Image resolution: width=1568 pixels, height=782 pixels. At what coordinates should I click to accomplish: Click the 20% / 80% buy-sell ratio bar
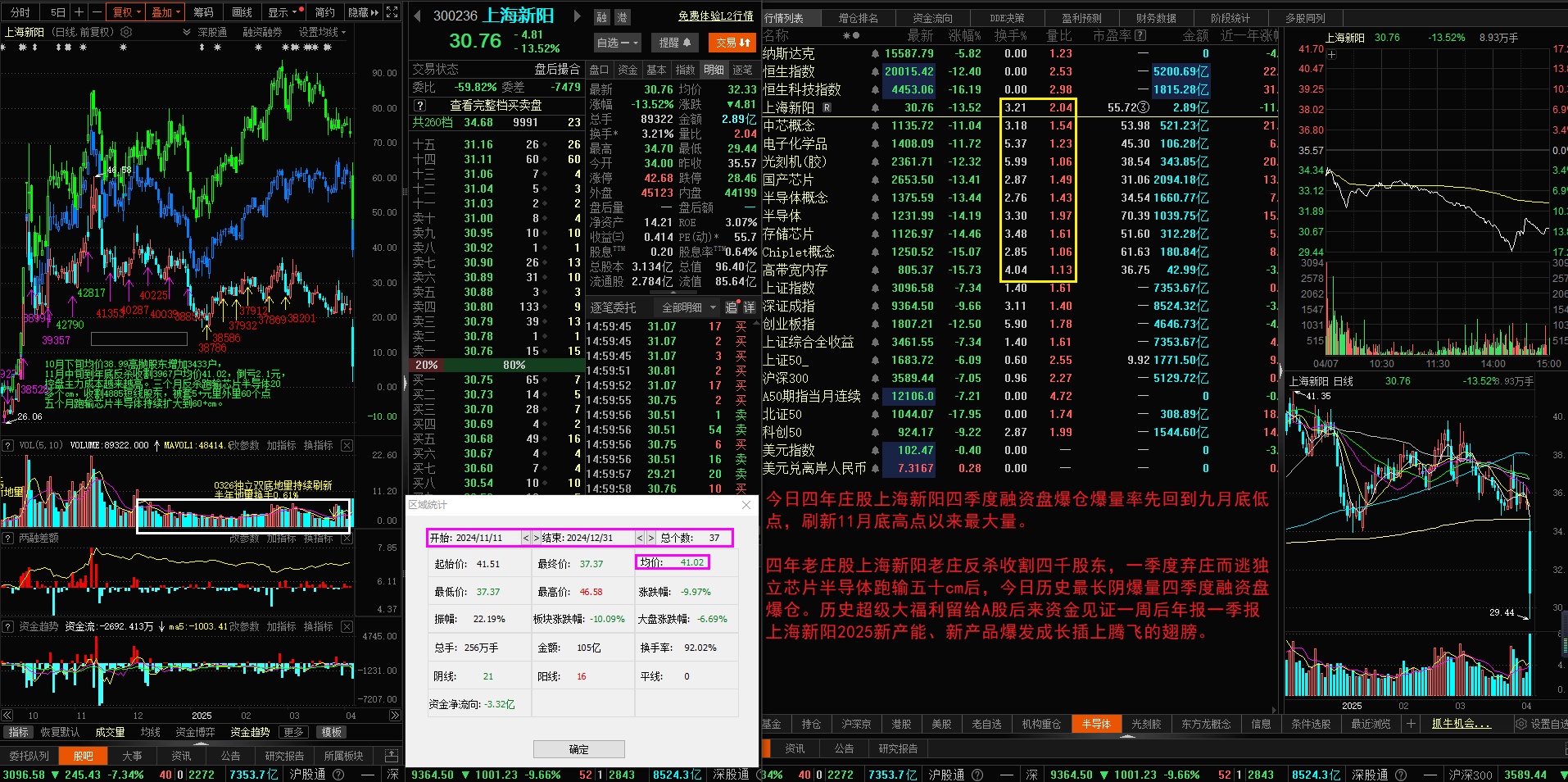point(496,365)
